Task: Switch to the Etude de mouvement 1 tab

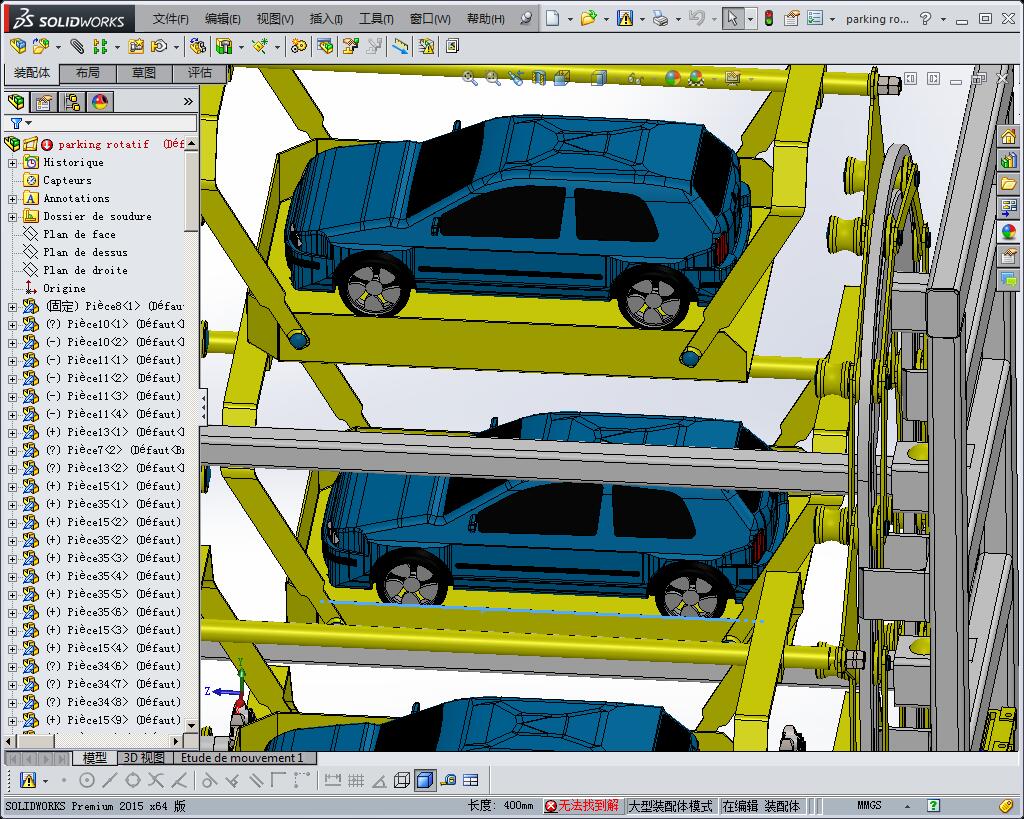Action: click(242, 758)
